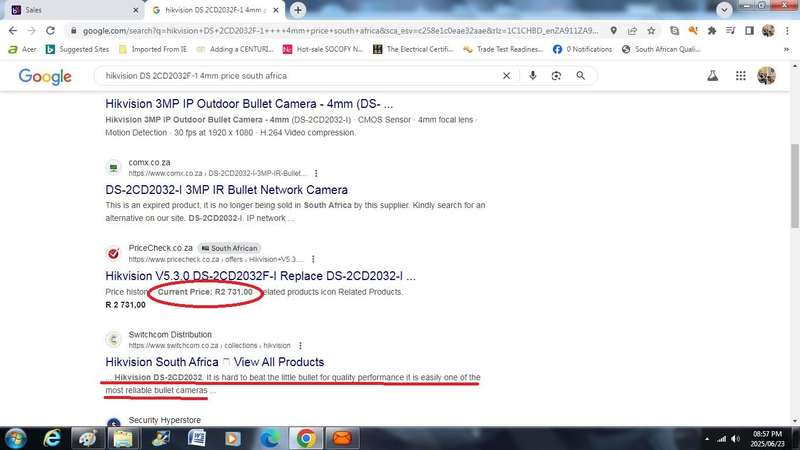Close the hikvision search tab

(276, 10)
